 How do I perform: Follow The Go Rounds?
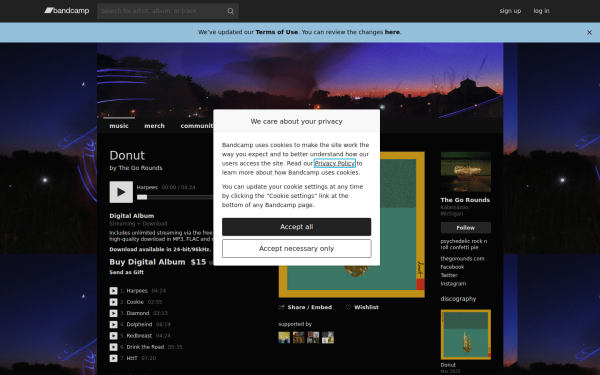click(466, 228)
